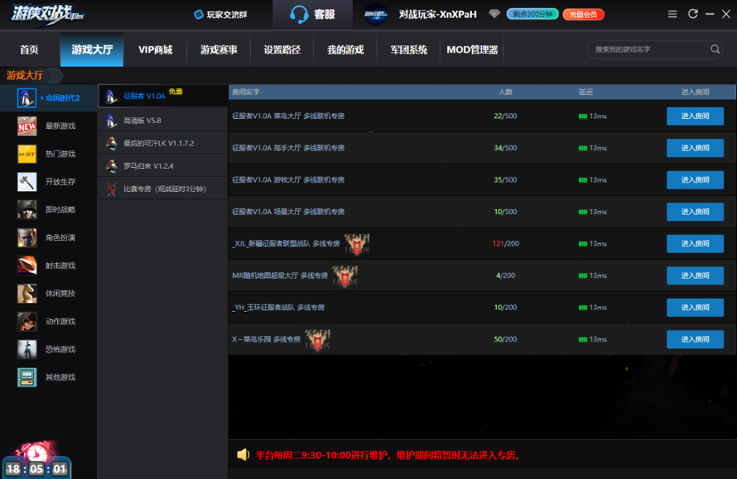737x479 pixels.
Task: Open the 设置路径 tab
Action: click(282, 49)
